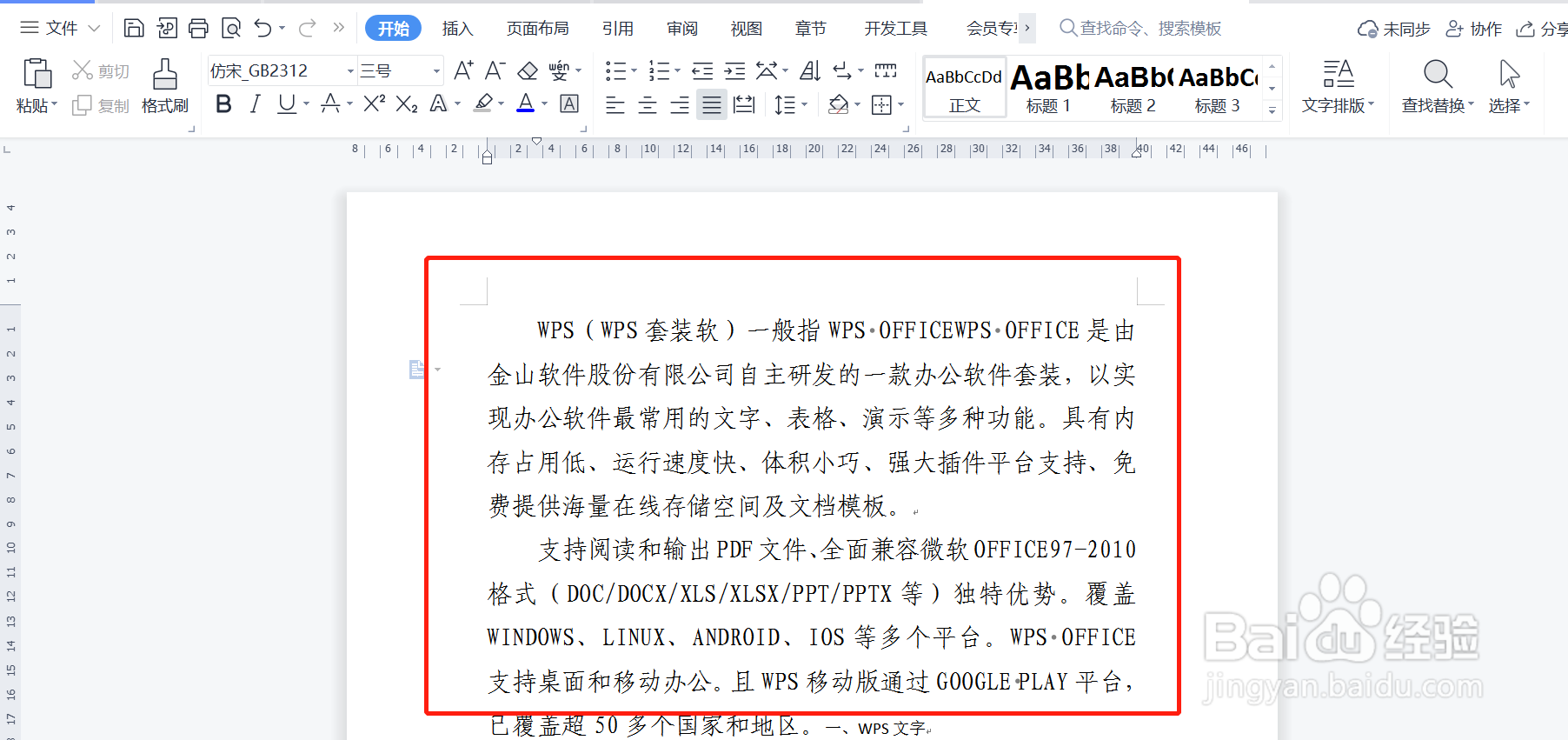Click the Save document icon
Viewport: 1568px width, 740px height.
(134, 29)
